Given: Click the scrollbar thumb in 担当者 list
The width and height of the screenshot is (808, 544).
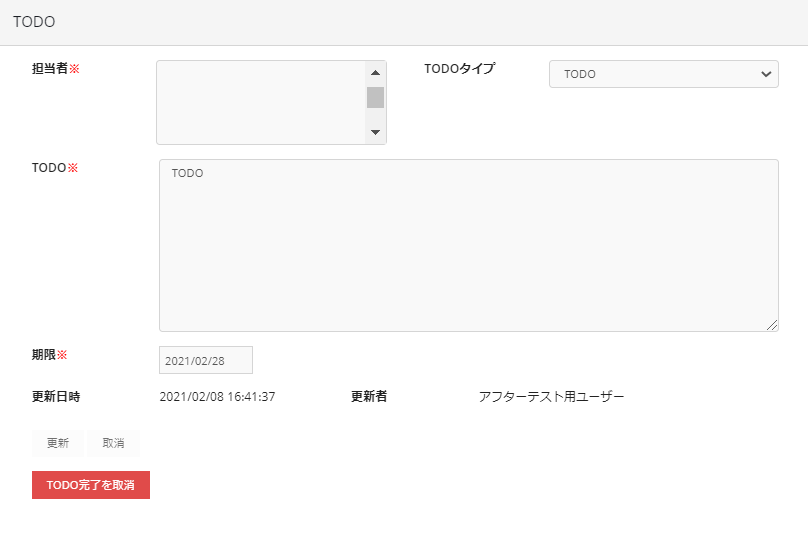Looking at the screenshot, I should [x=375, y=97].
